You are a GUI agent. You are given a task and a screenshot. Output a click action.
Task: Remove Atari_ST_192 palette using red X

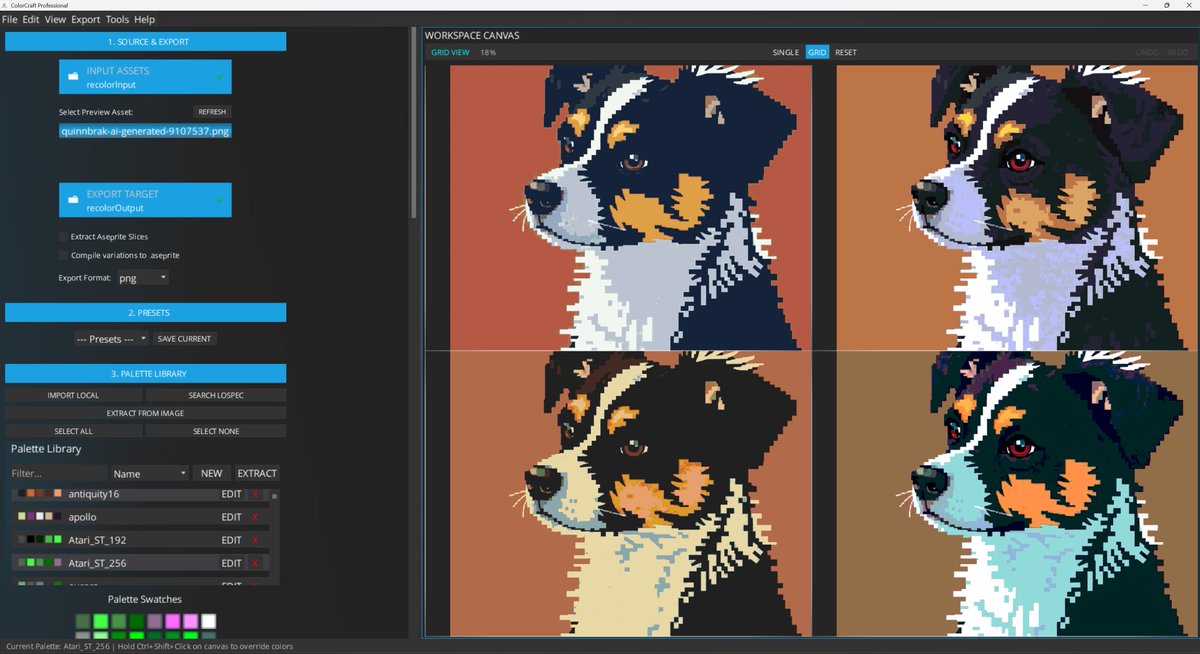(255, 540)
